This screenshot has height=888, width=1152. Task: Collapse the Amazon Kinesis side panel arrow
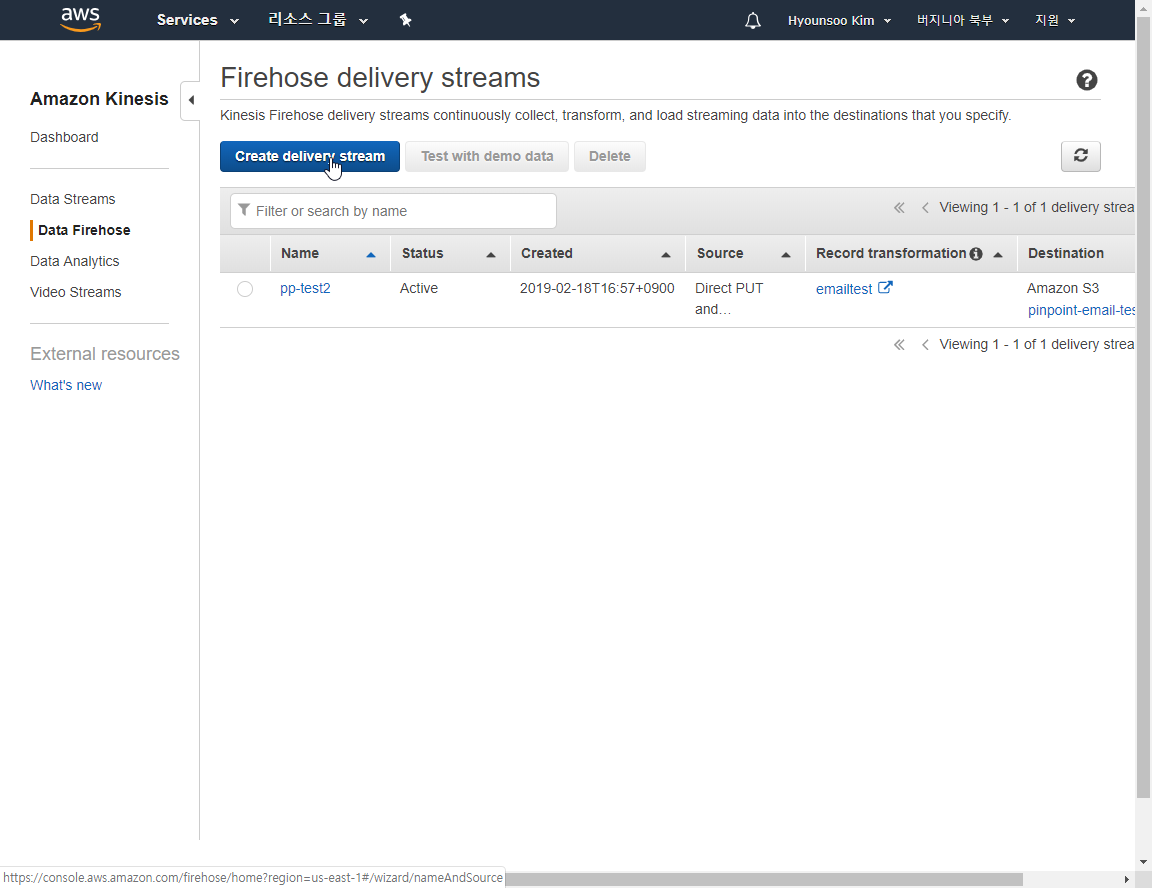coord(191,100)
